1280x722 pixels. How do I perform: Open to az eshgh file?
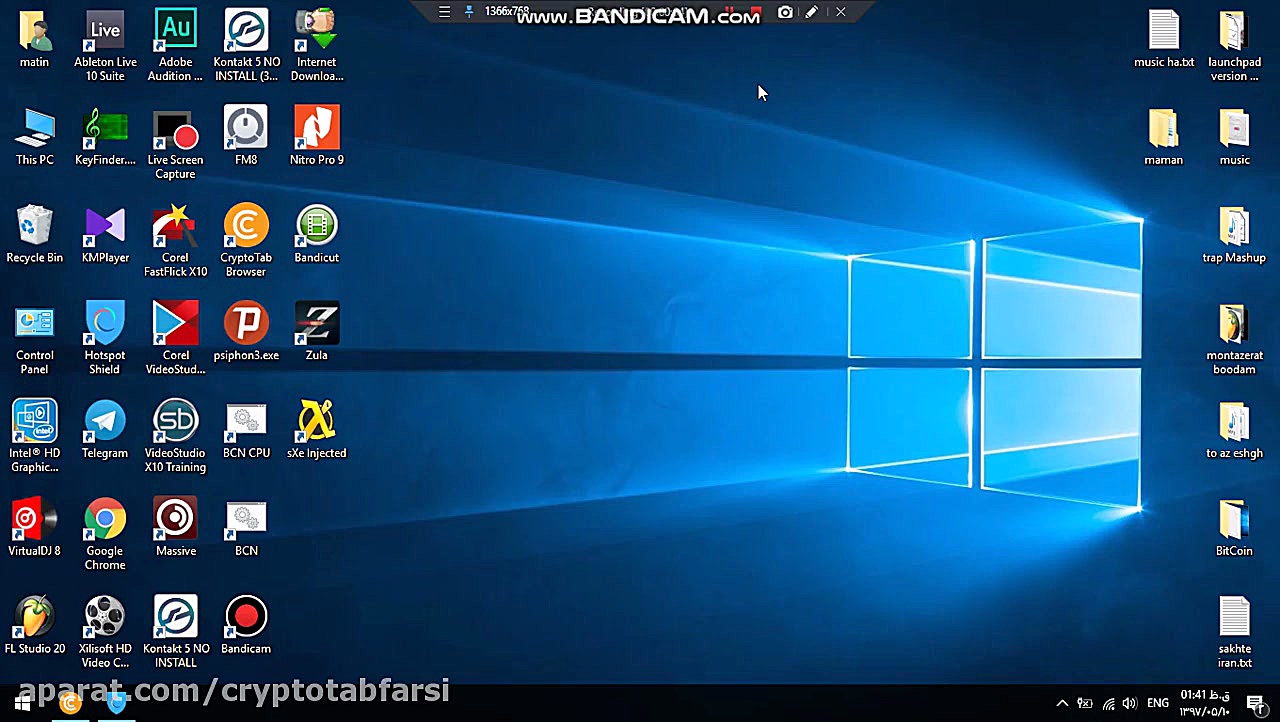[1234, 430]
